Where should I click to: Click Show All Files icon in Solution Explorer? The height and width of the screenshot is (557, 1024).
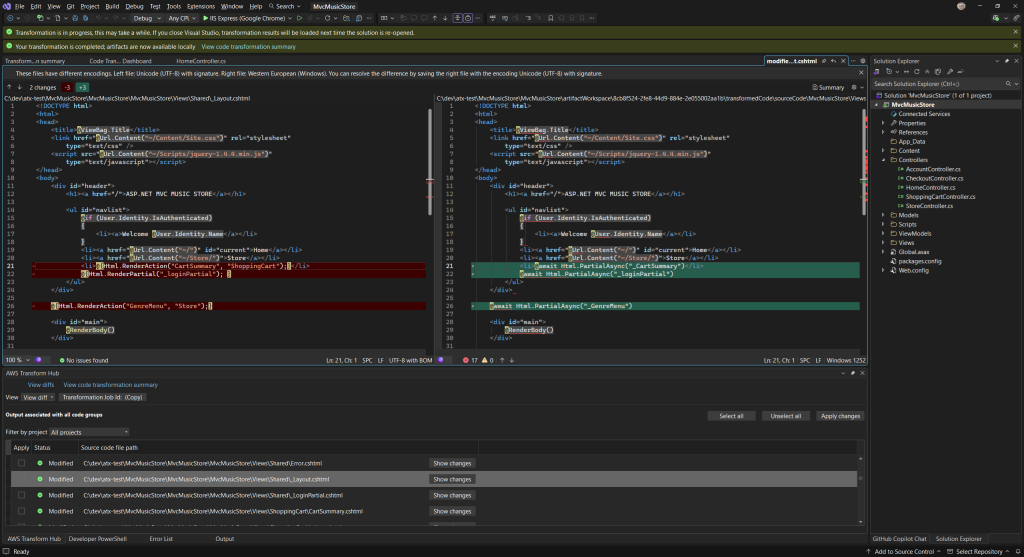[x=938, y=72]
